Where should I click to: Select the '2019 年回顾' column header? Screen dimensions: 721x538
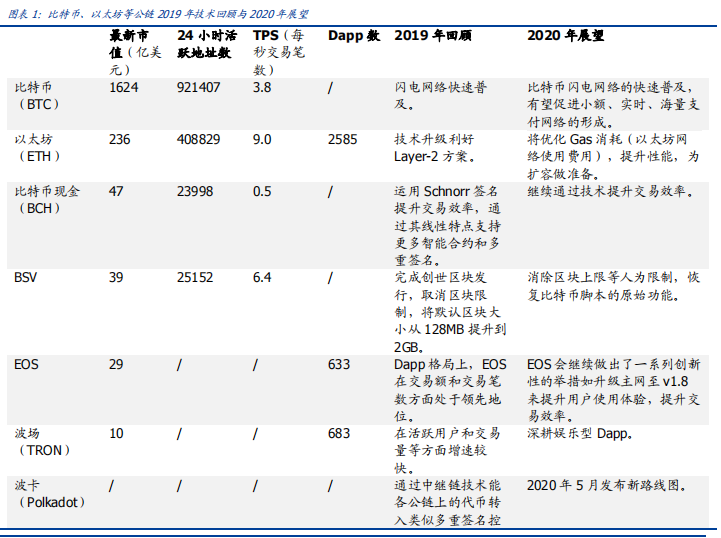point(433,36)
